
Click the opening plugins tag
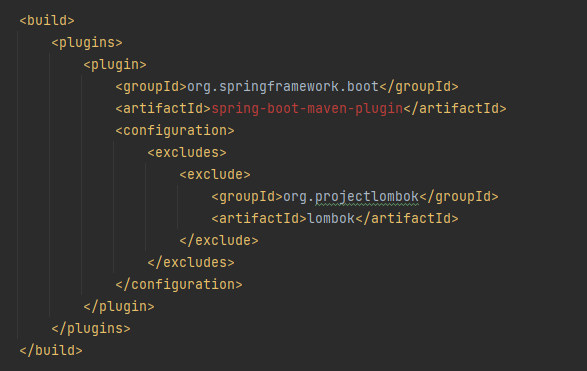click(87, 43)
